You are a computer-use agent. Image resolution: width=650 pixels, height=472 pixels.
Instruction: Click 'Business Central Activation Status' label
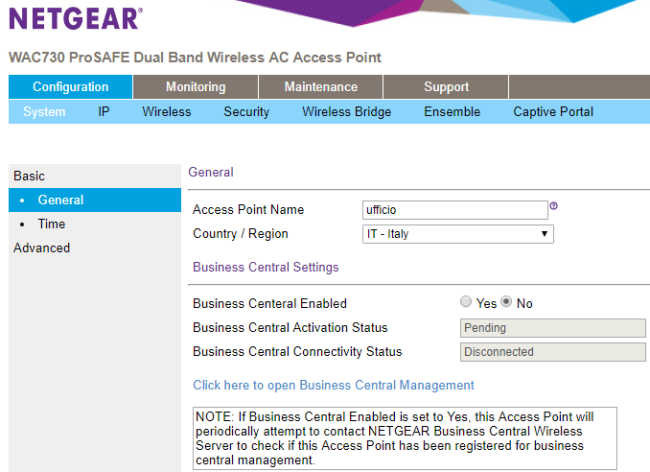(290, 327)
